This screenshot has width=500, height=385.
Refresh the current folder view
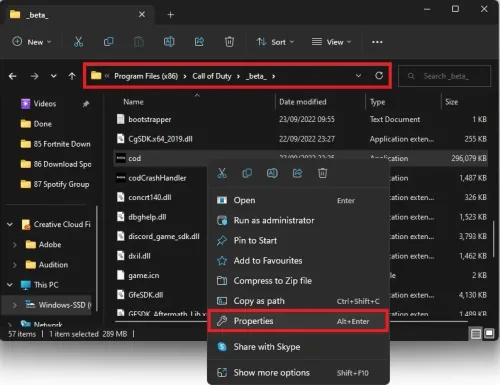pyautogui.click(x=379, y=76)
